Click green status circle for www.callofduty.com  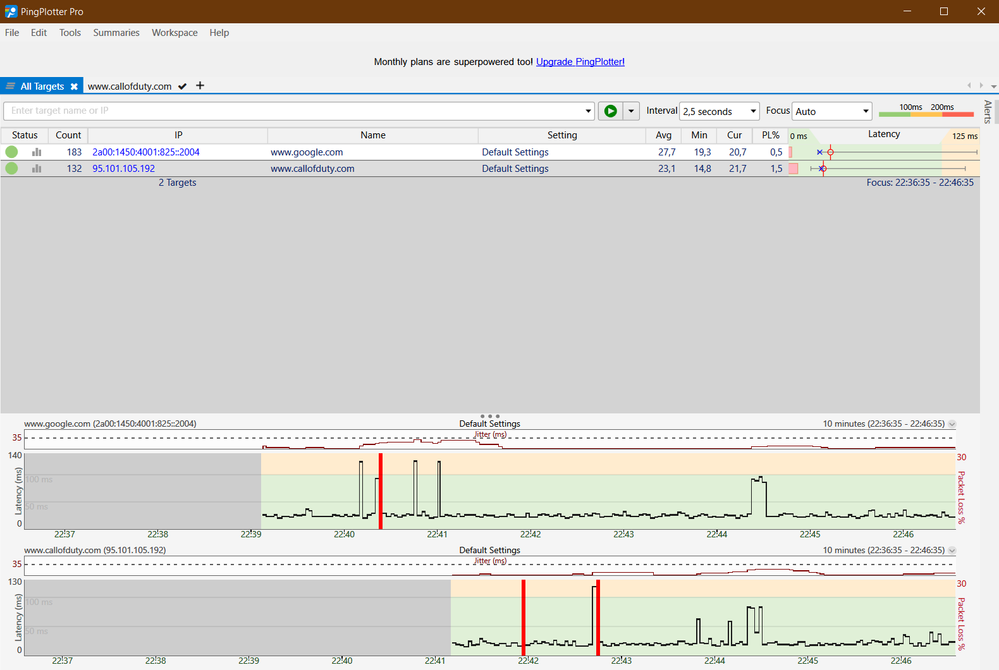12,169
